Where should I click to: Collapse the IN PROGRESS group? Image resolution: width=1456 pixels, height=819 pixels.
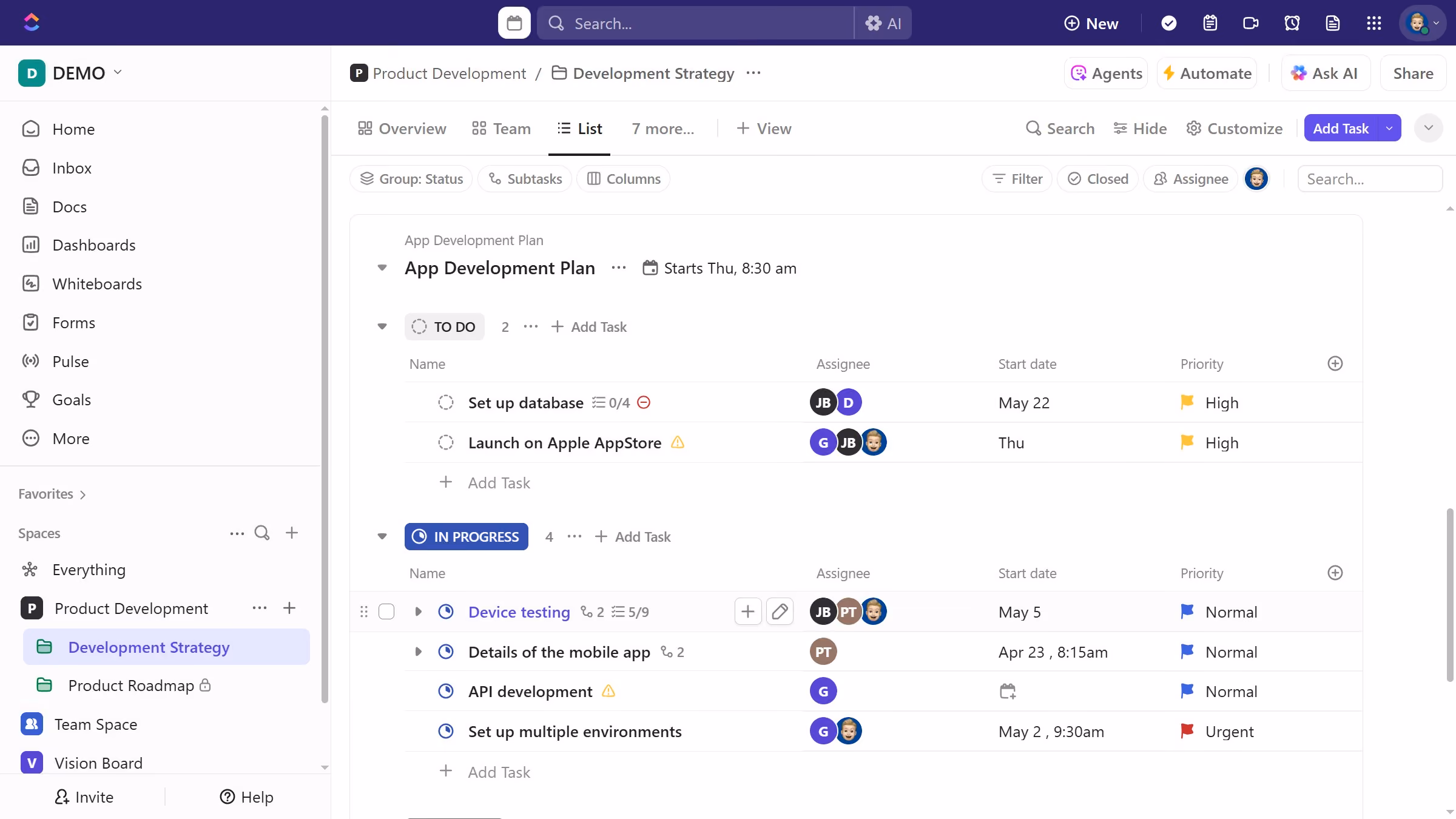click(382, 536)
